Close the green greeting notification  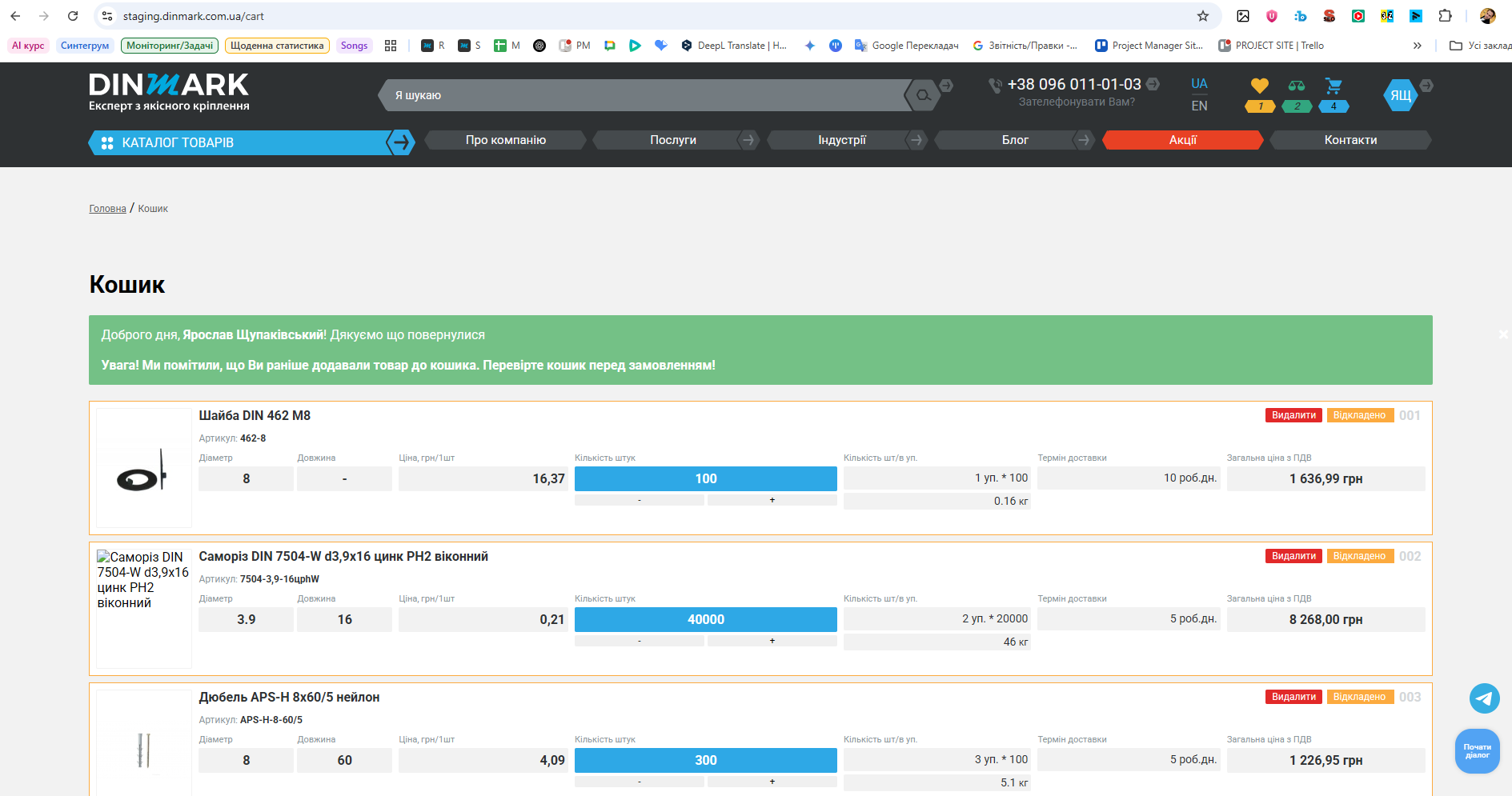point(1503,334)
